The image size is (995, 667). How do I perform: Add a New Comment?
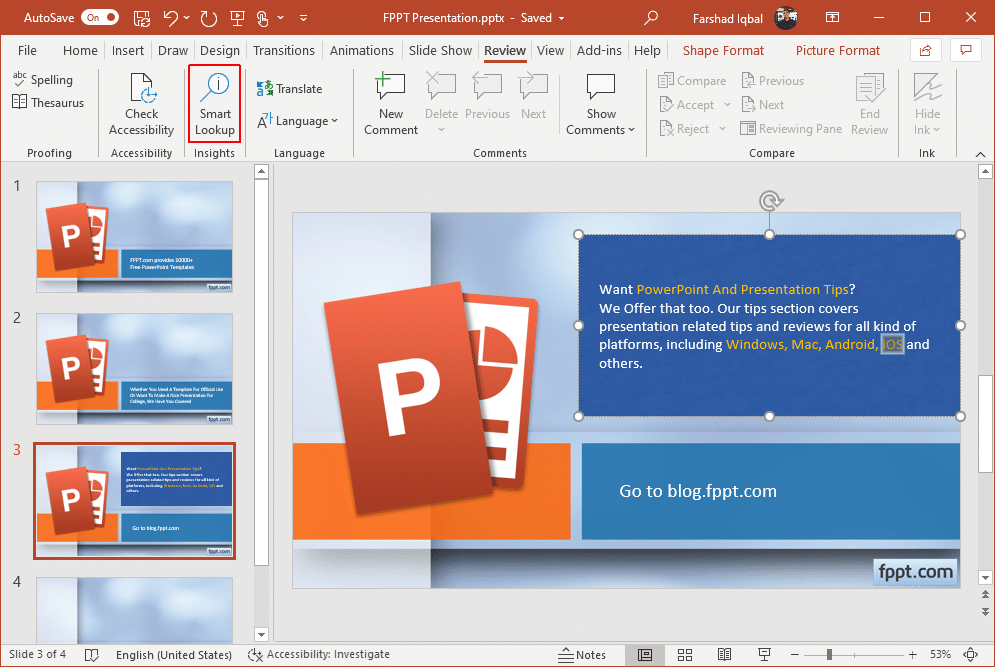pos(390,105)
